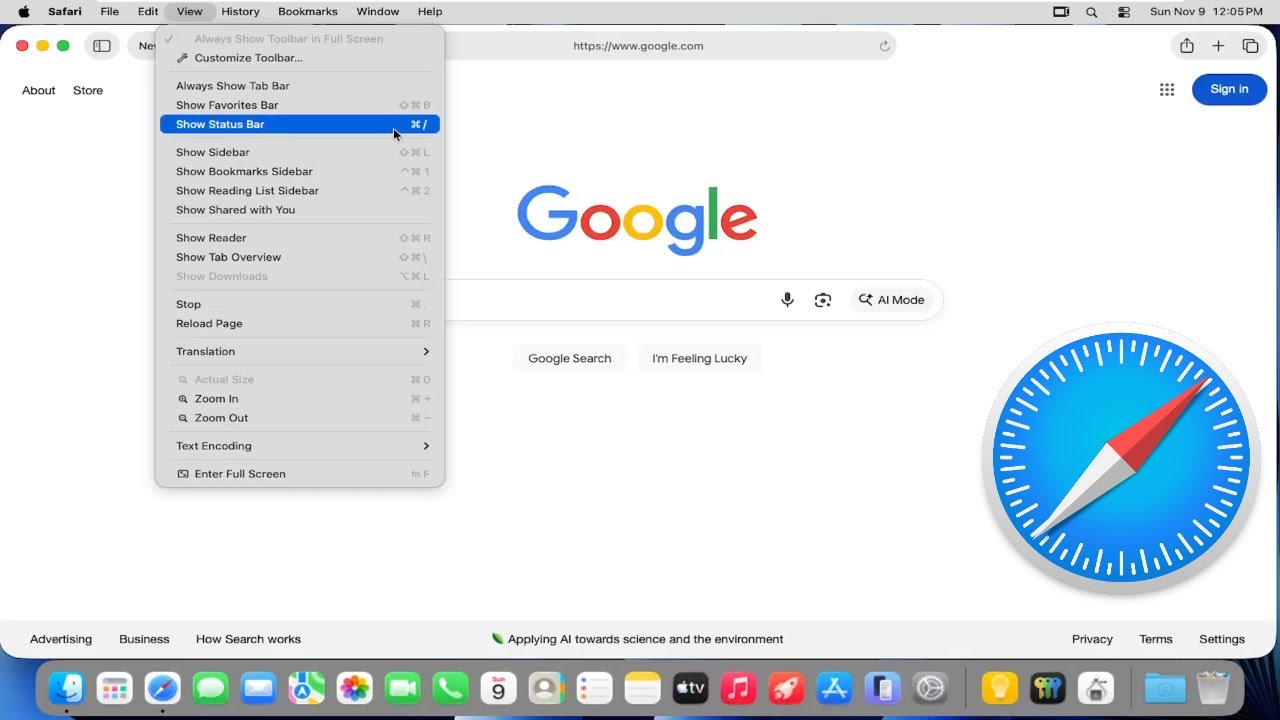The height and width of the screenshot is (720, 1280).
Task: Open Finder from the dock
Action: 67,688
